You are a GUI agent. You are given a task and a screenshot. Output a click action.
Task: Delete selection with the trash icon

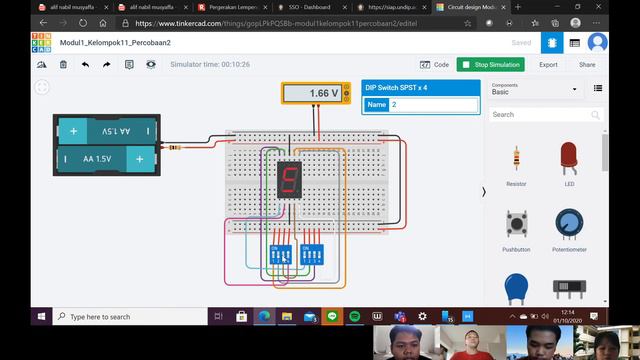pos(63,64)
